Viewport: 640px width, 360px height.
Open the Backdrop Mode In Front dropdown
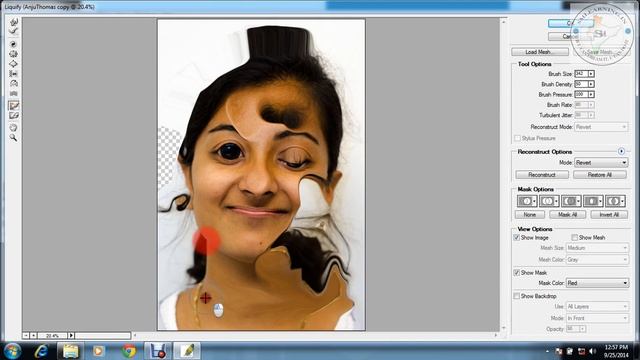(597, 318)
